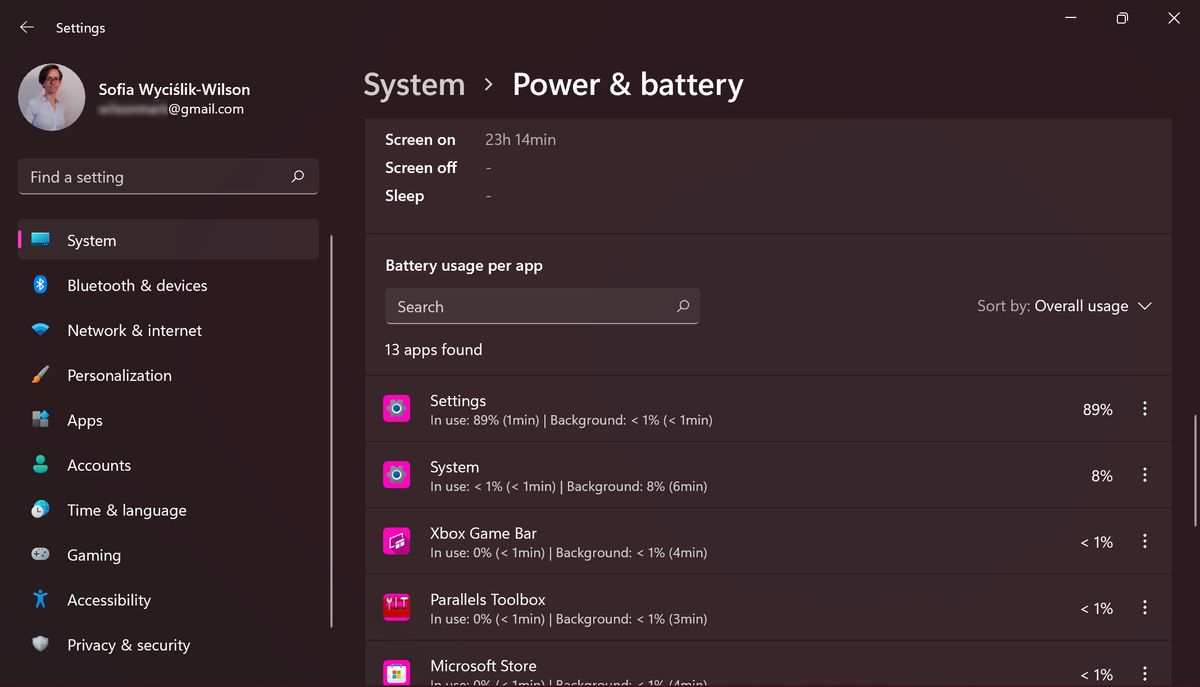1200x687 pixels.
Task: Click the Microsoft Store app icon
Action: (396, 671)
